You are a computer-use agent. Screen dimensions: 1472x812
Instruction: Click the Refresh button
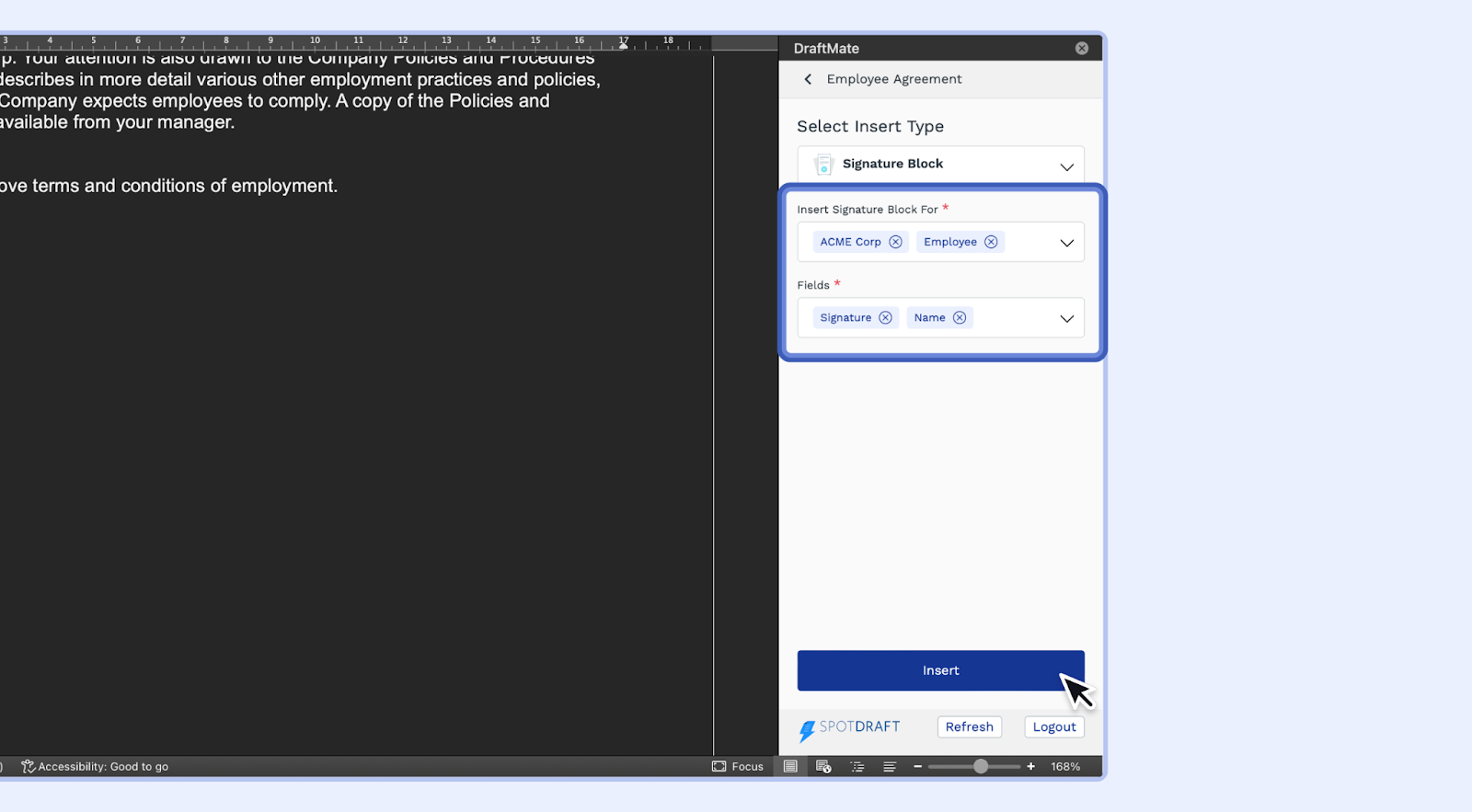(970, 726)
